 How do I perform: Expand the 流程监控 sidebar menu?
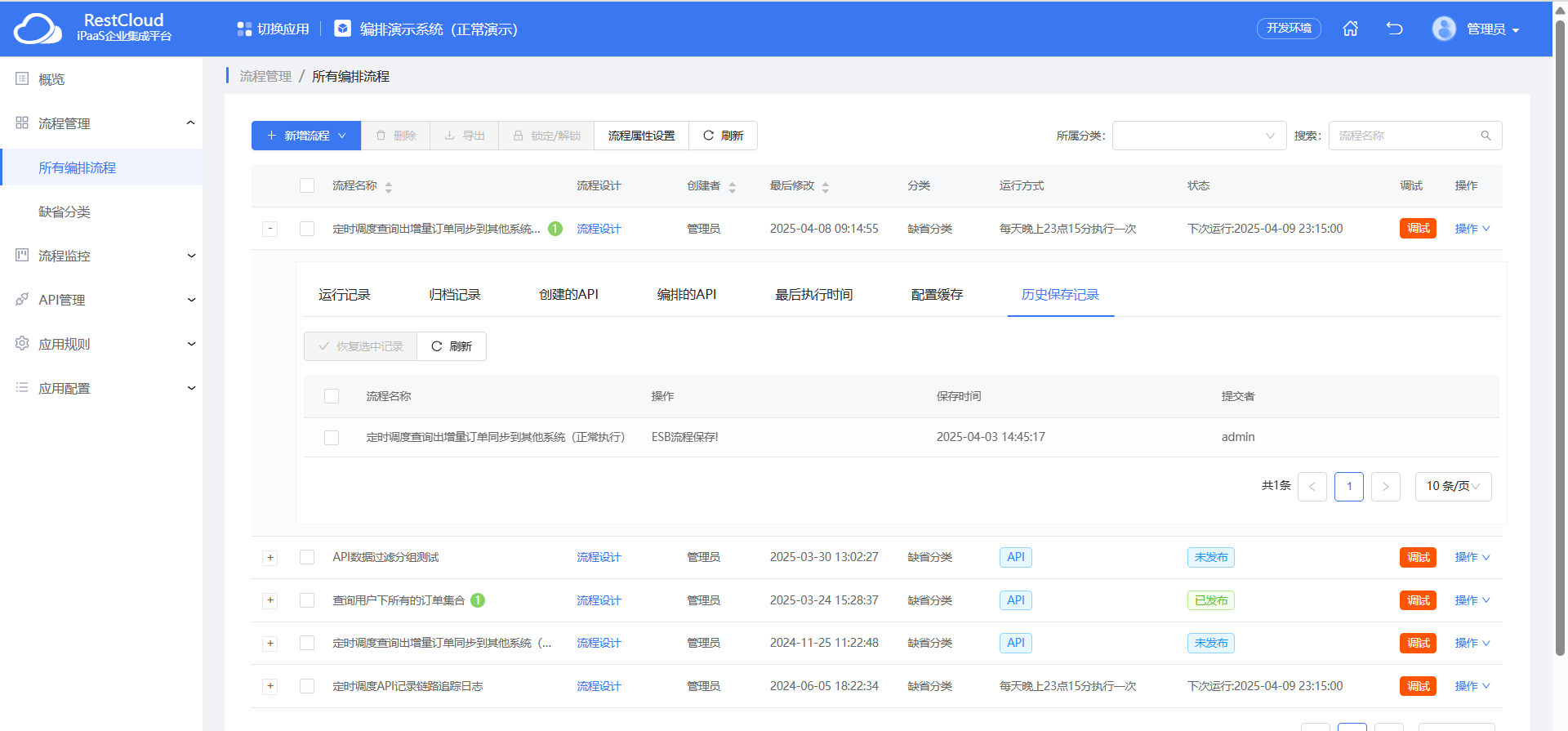[x=101, y=256]
